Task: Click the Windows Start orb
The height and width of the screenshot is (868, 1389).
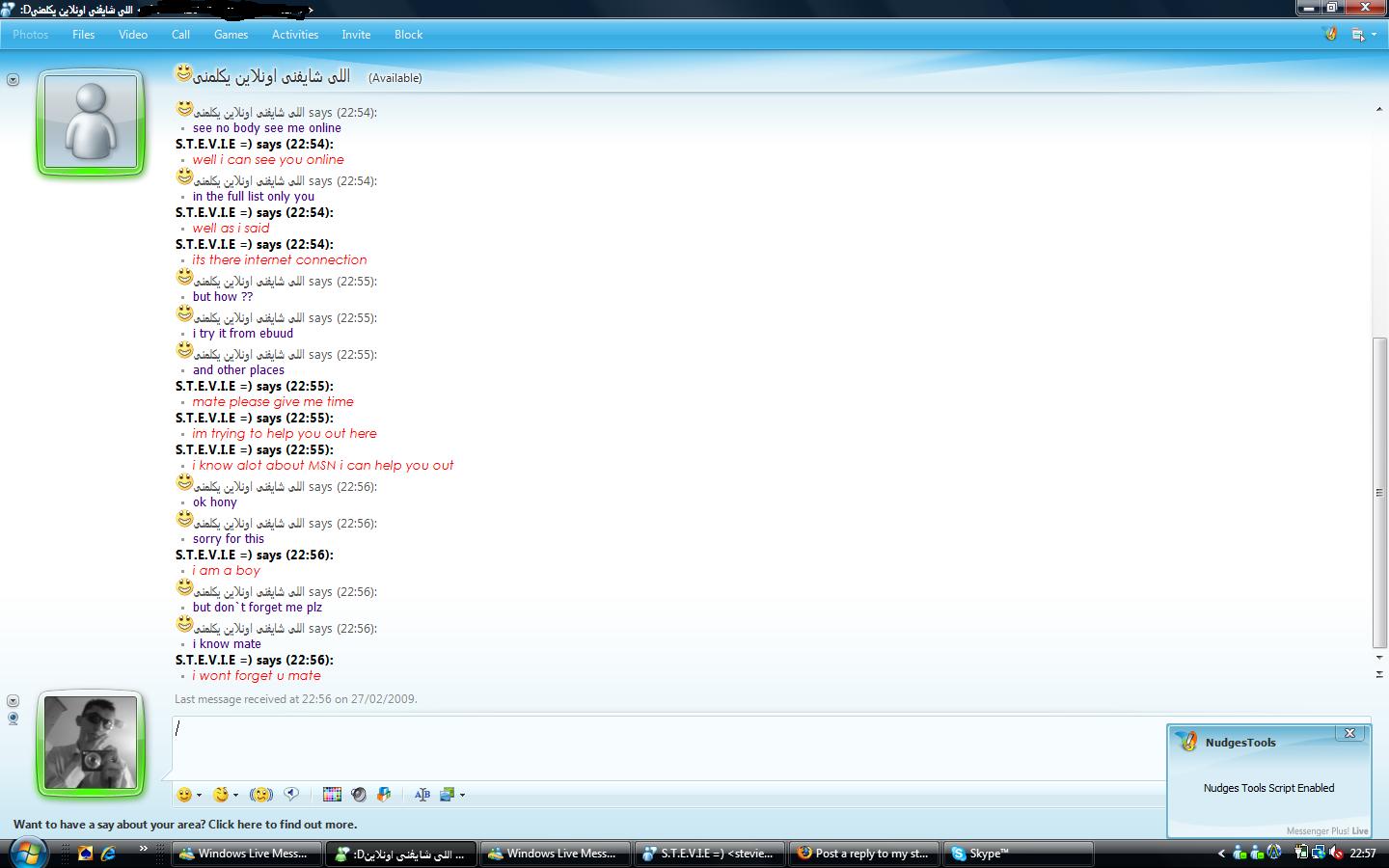Action: click(28, 853)
